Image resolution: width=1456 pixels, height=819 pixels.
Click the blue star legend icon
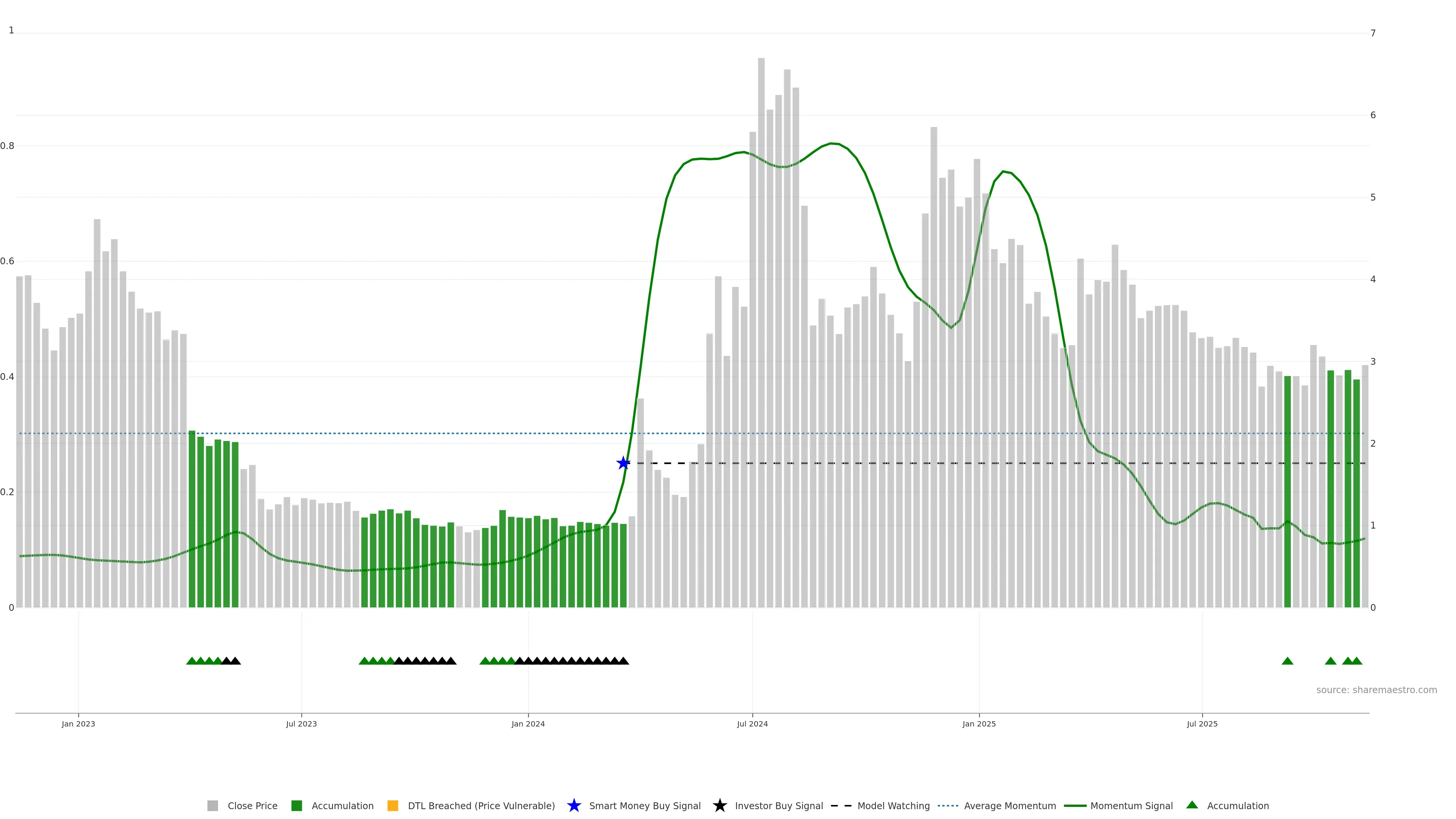[x=574, y=806]
